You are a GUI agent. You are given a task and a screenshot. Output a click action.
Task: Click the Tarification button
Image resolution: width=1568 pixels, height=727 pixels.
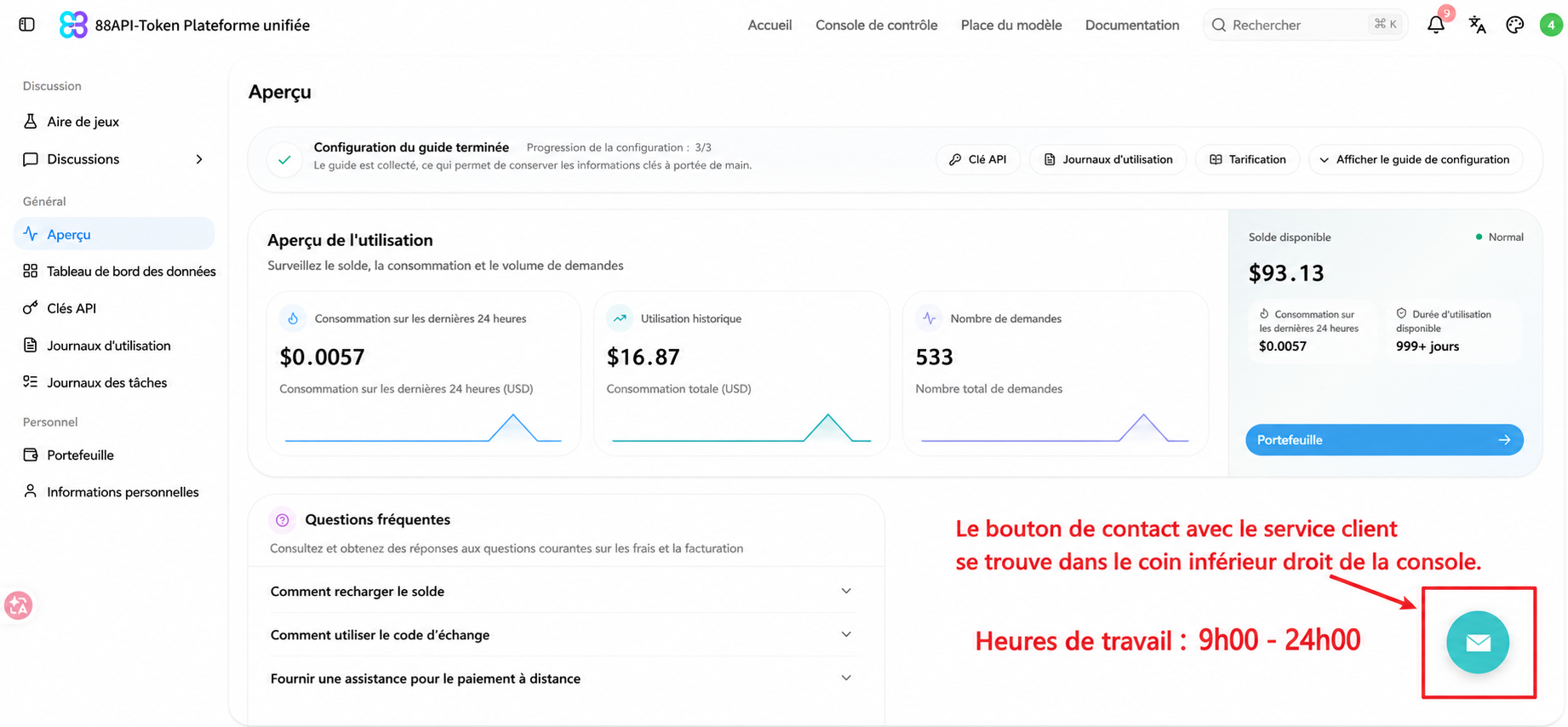pos(1247,159)
